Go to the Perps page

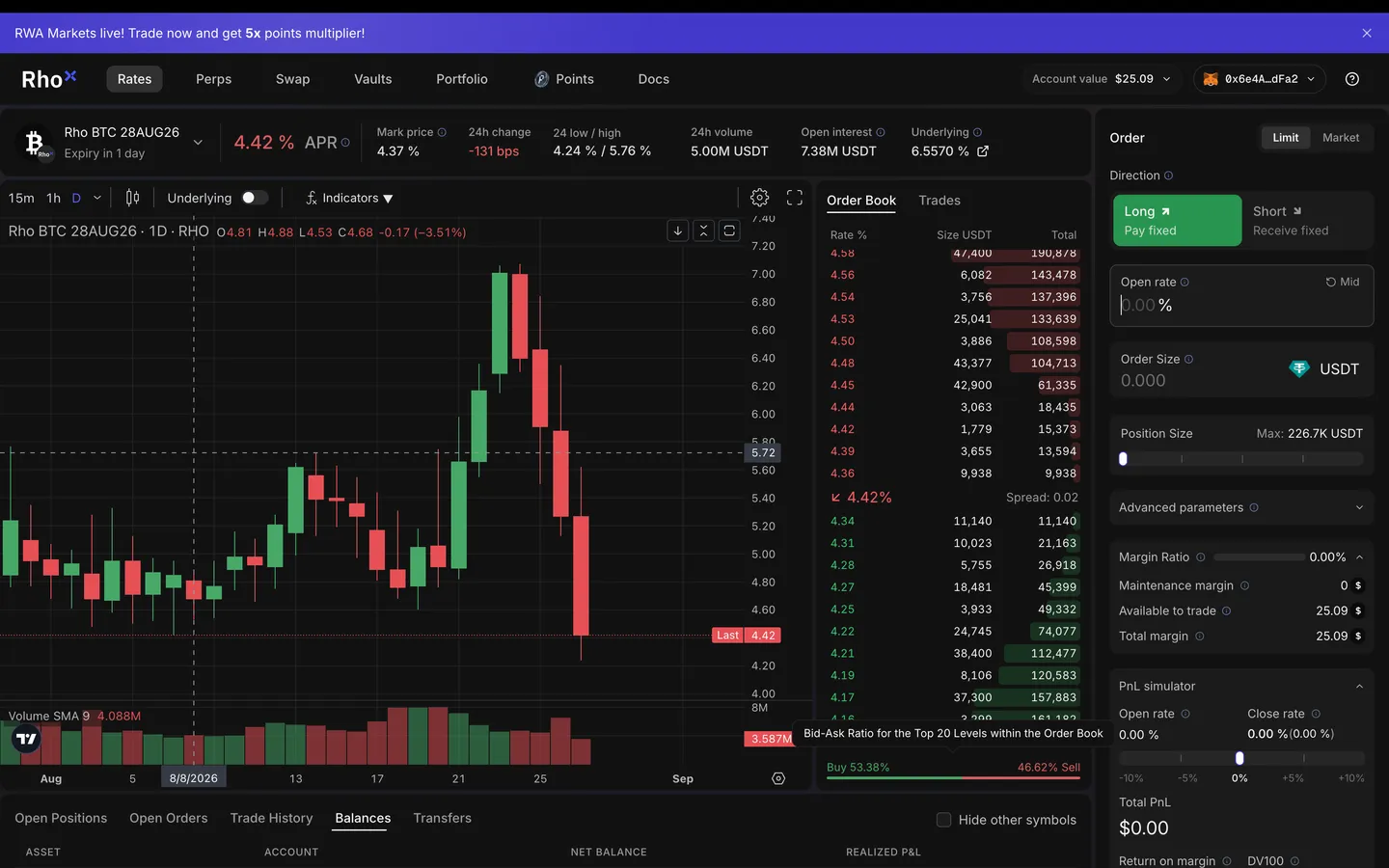pos(213,79)
